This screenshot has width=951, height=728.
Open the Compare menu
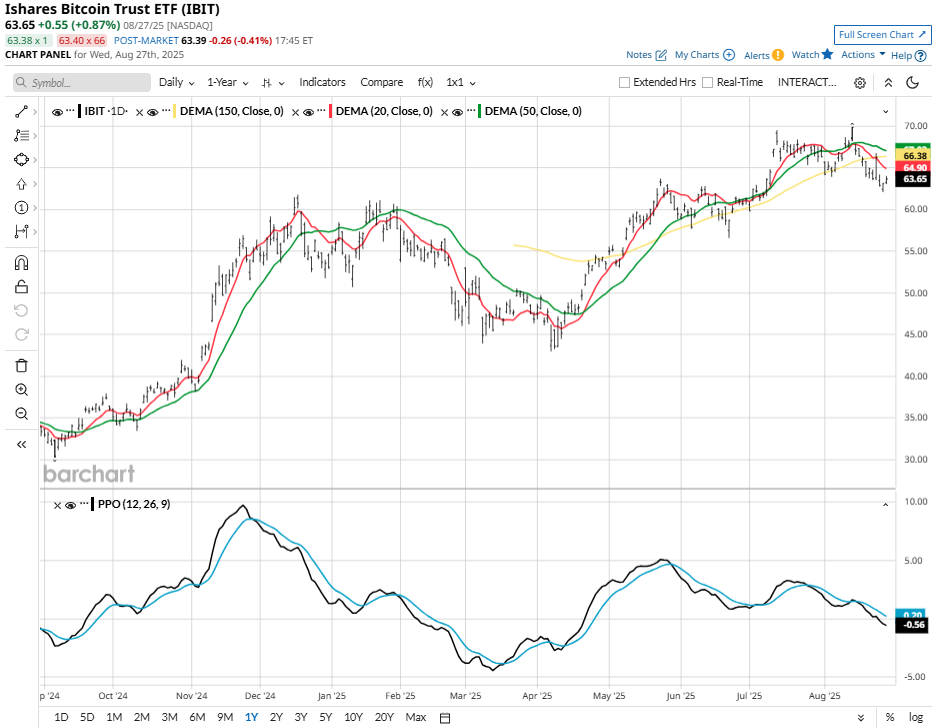coord(381,83)
